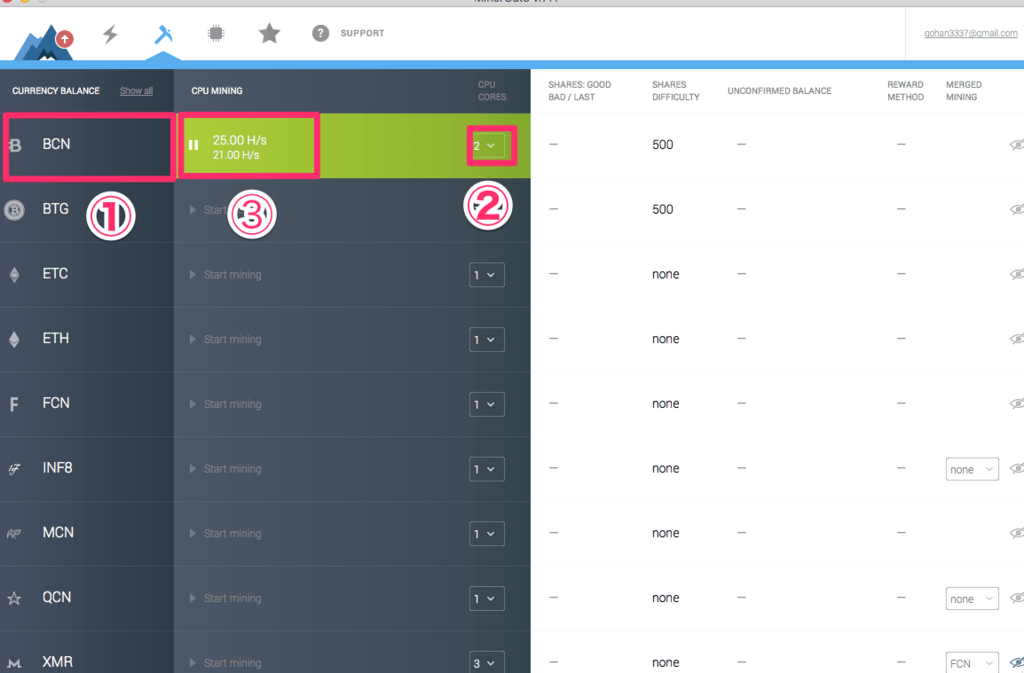This screenshot has width=1024, height=673.
Task: Start mining BTG
Action: click(x=208, y=210)
